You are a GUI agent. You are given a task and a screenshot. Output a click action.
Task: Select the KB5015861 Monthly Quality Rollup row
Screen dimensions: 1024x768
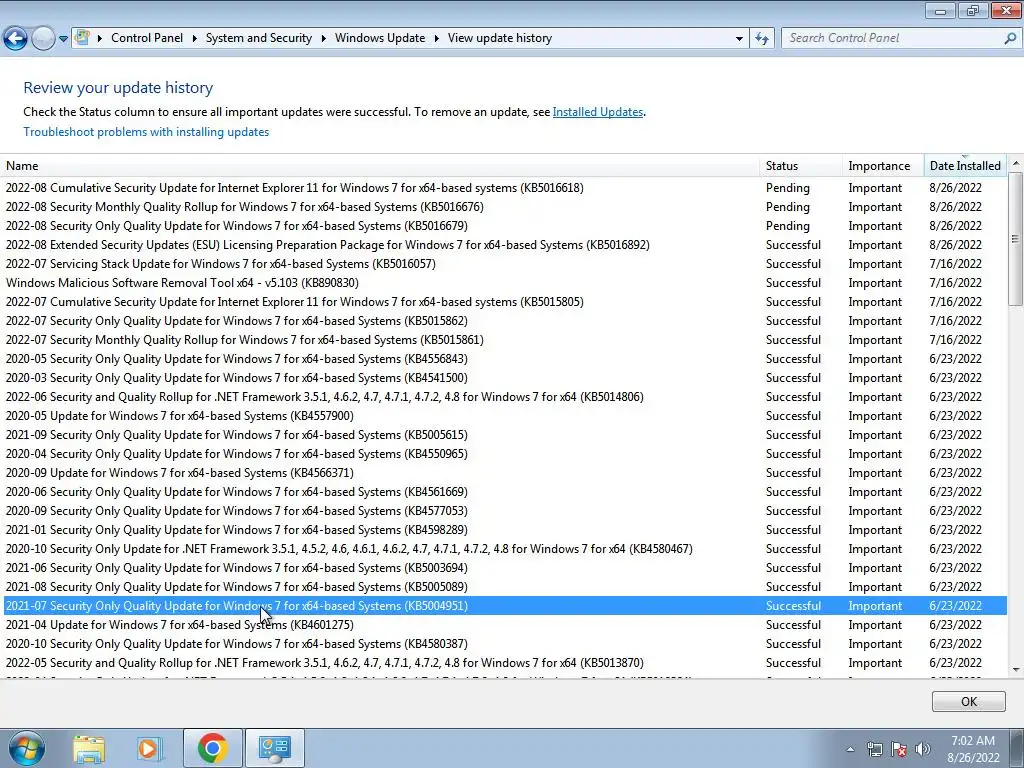click(x=503, y=340)
